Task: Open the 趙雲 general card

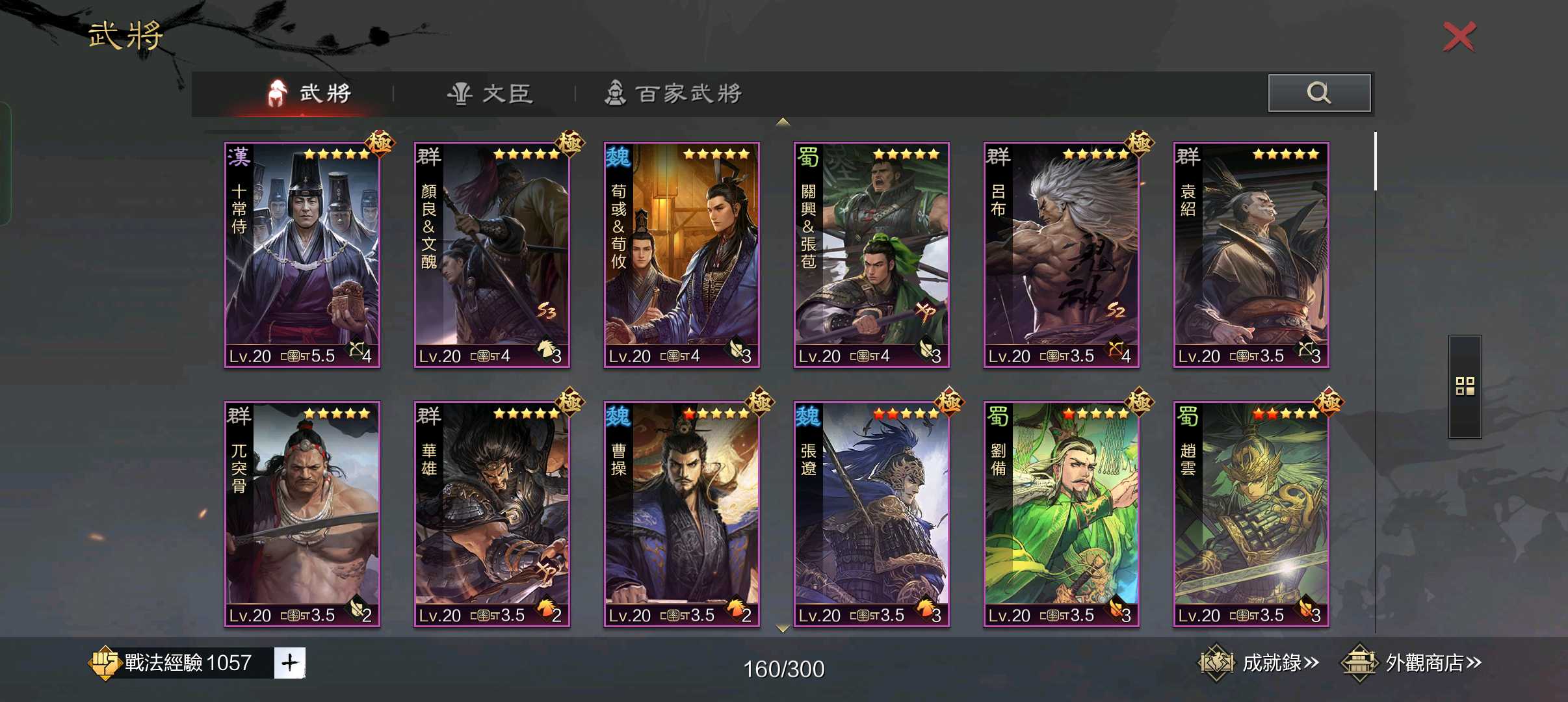Action: click(1251, 514)
